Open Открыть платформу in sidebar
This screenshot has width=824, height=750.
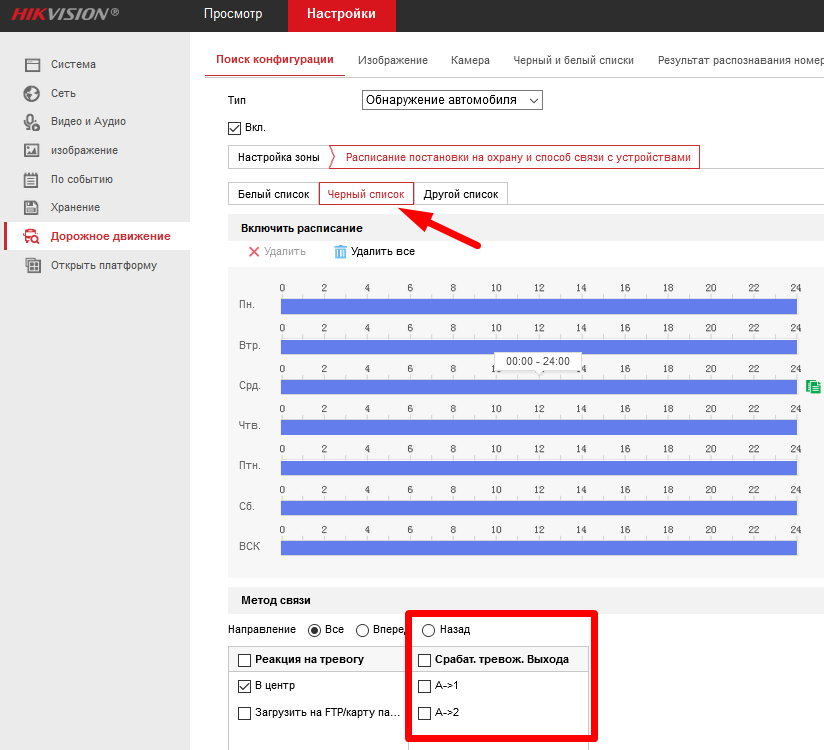pos(104,265)
